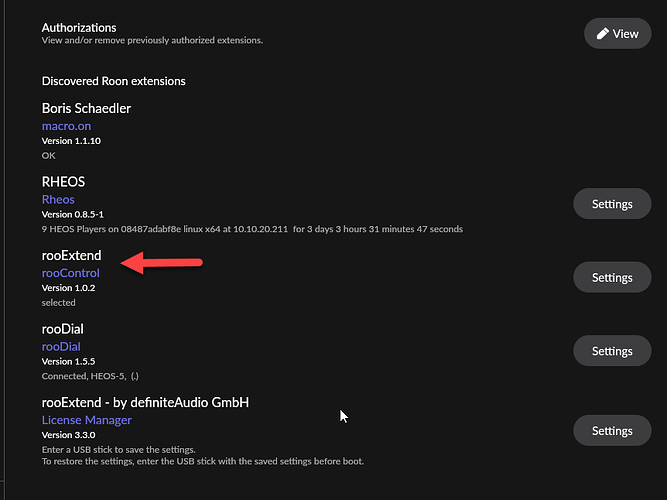Click the Version 3.3.0 label

(68, 435)
